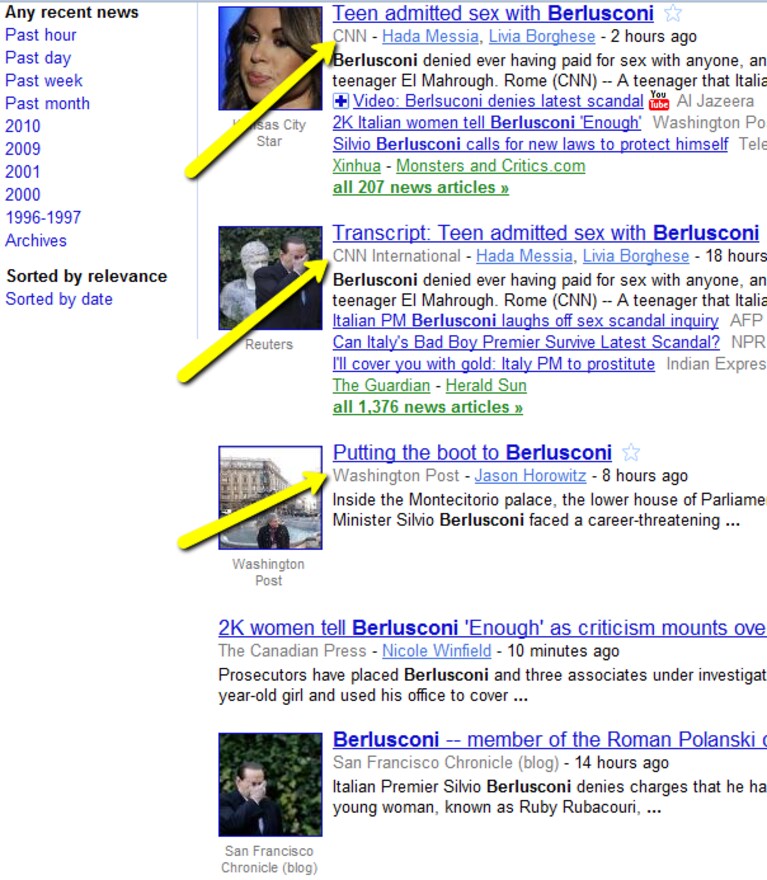
Task: Open Hada Messia in CNN International article
Action: [525, 256]
